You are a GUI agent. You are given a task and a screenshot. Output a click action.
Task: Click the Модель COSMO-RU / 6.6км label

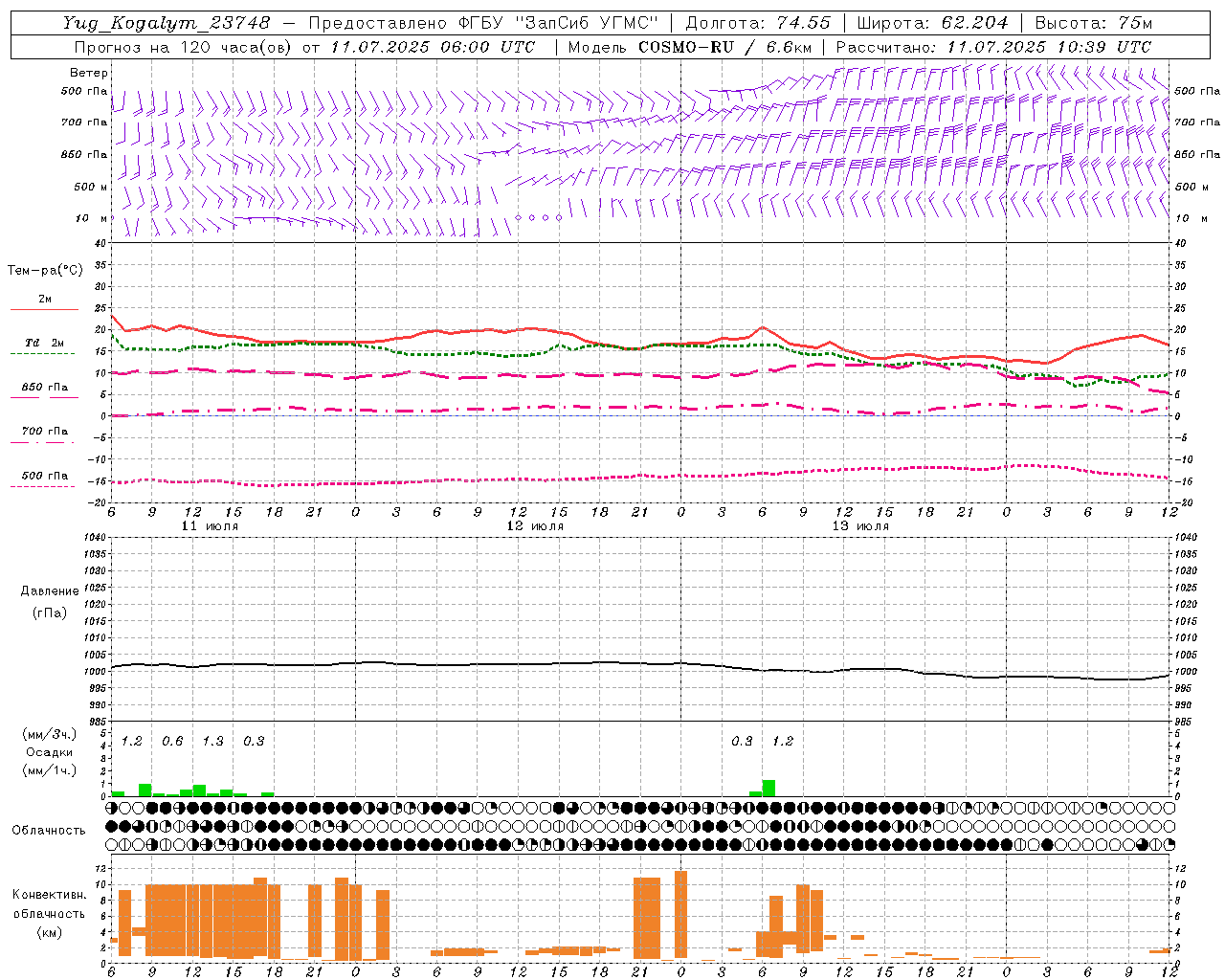pyautogui.click(x=690, y=47)
